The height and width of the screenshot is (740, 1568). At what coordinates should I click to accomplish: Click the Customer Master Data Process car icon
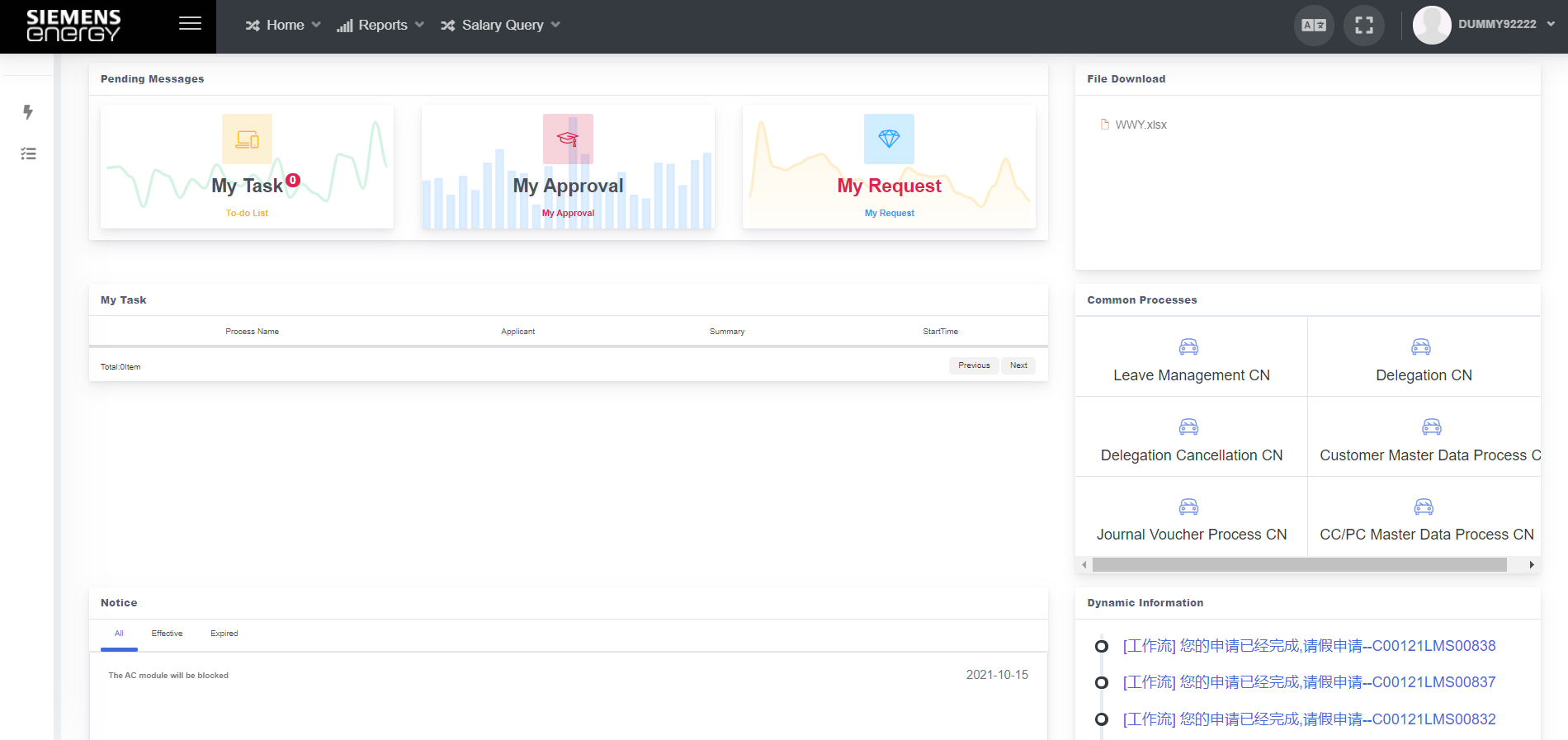click(x=1432, y=427)
